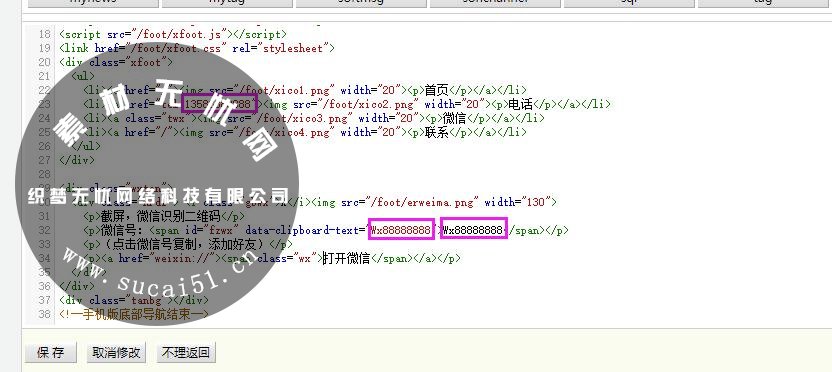Click the 截屏，微信识别二维码 paragraph line
Viewport: 832px width, 372px height.
coord(164,216)
